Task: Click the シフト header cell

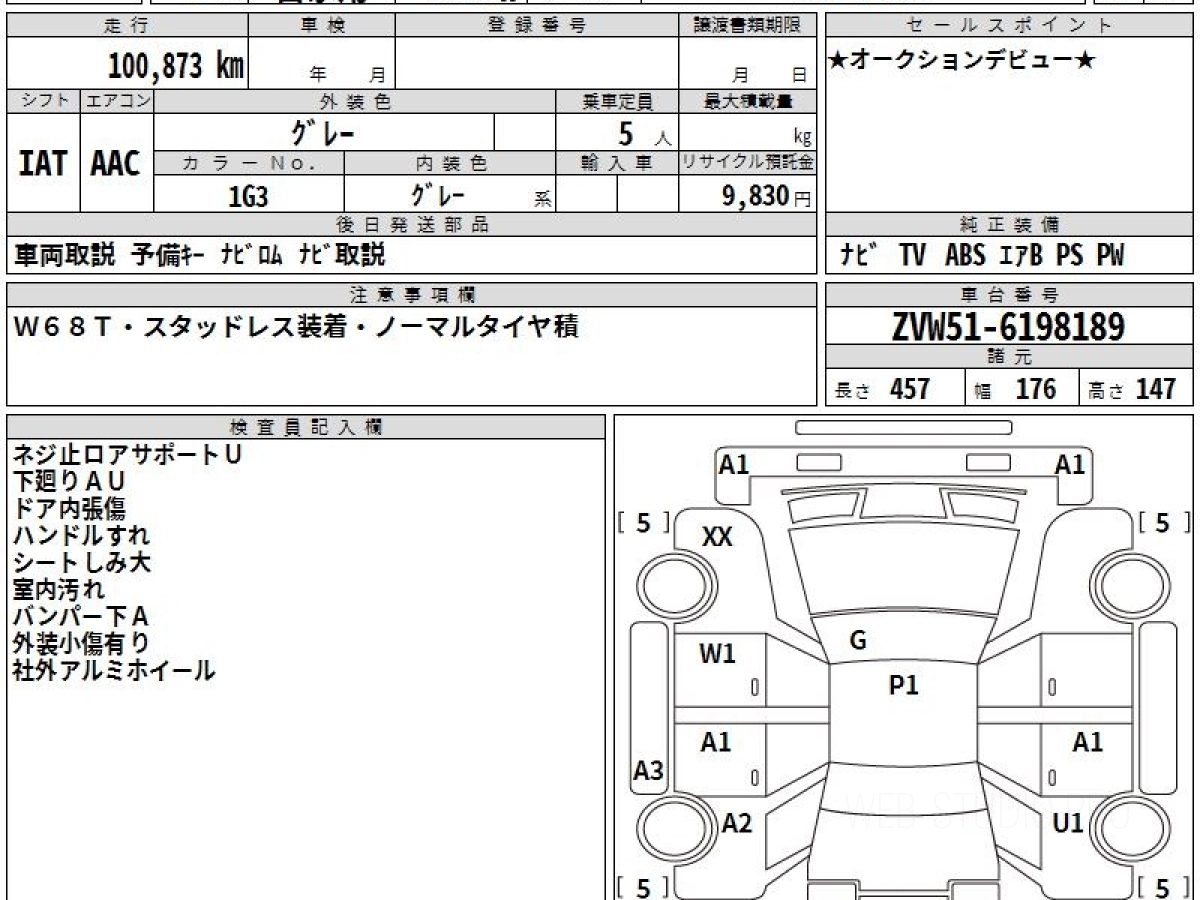Action: pyautogui.click(x=43, y=101)
